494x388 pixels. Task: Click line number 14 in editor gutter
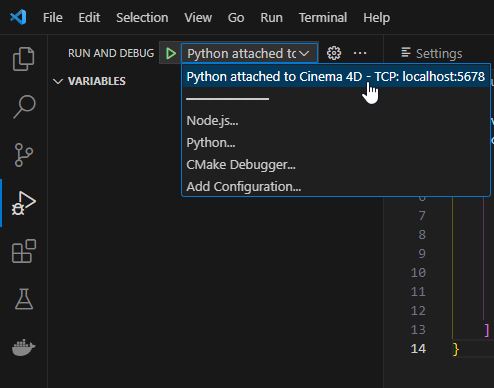point(418,349)
